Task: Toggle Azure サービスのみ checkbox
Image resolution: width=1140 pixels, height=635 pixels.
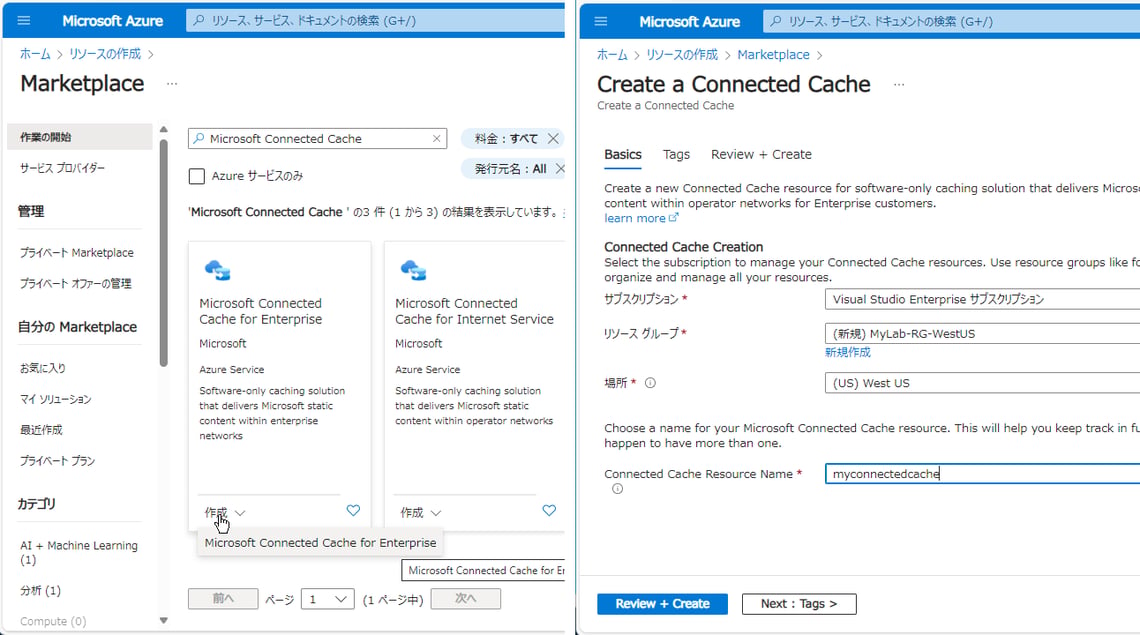Action: (196, 176)
